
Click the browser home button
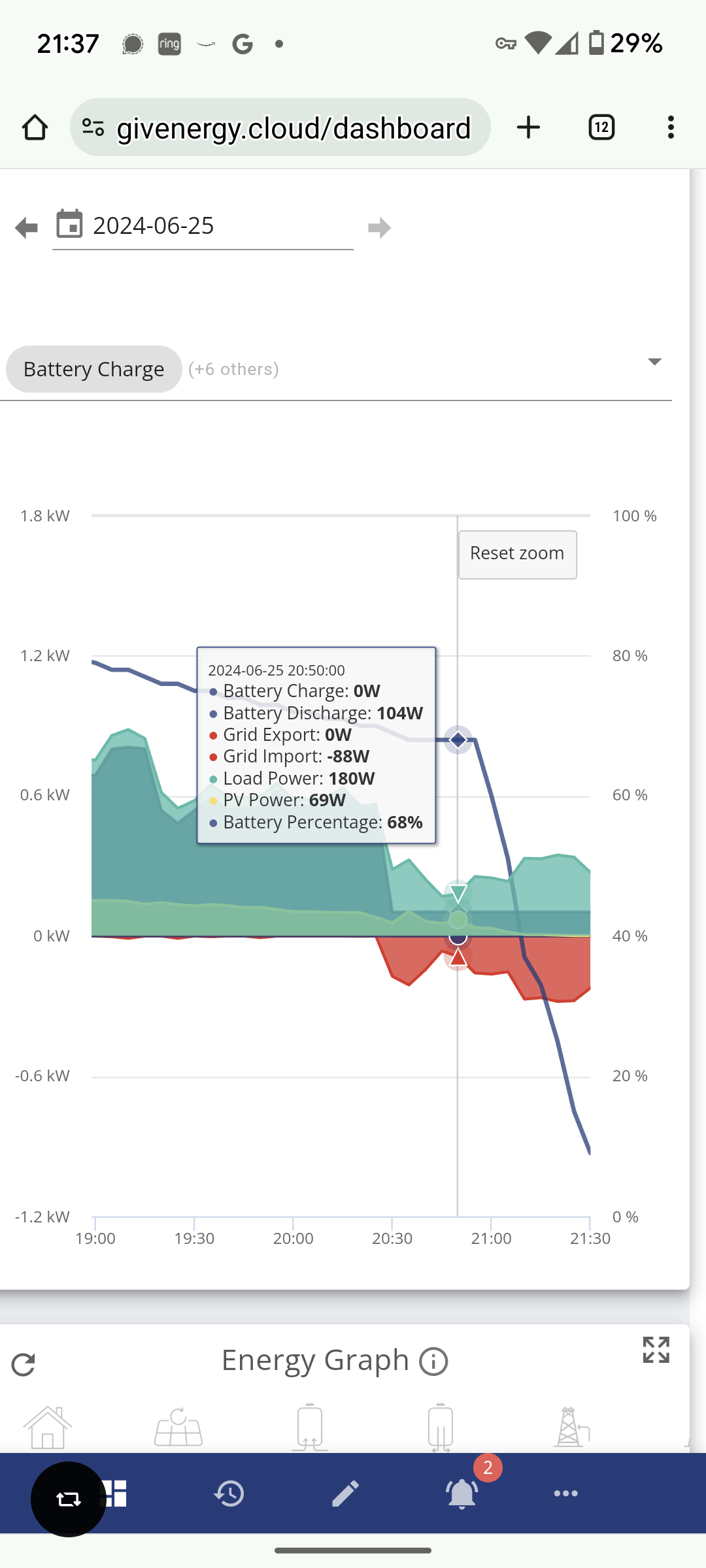pyautogui.click(x=35, y=127)
